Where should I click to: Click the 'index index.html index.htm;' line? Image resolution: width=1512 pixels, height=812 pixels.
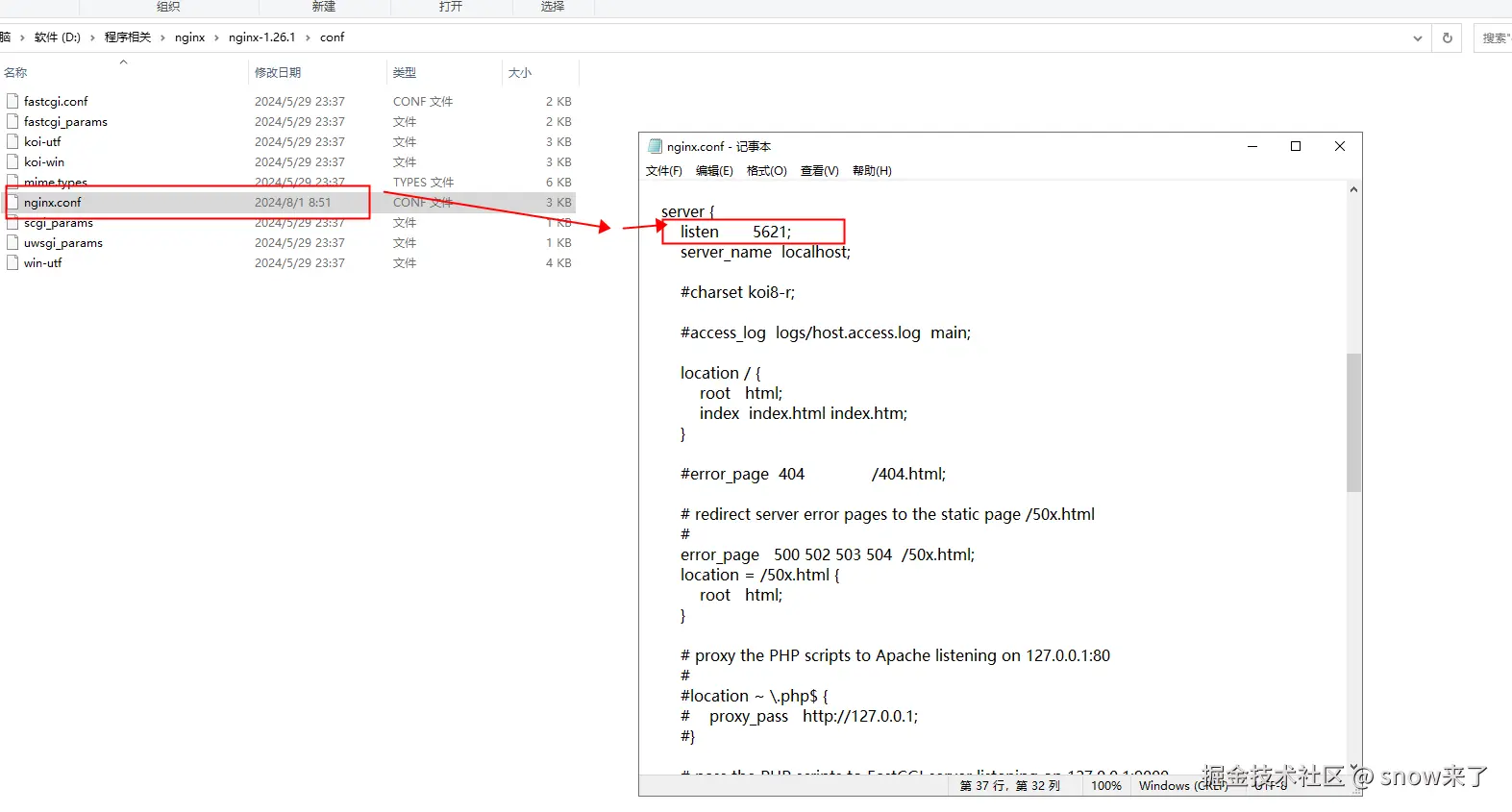coord(803,413)
